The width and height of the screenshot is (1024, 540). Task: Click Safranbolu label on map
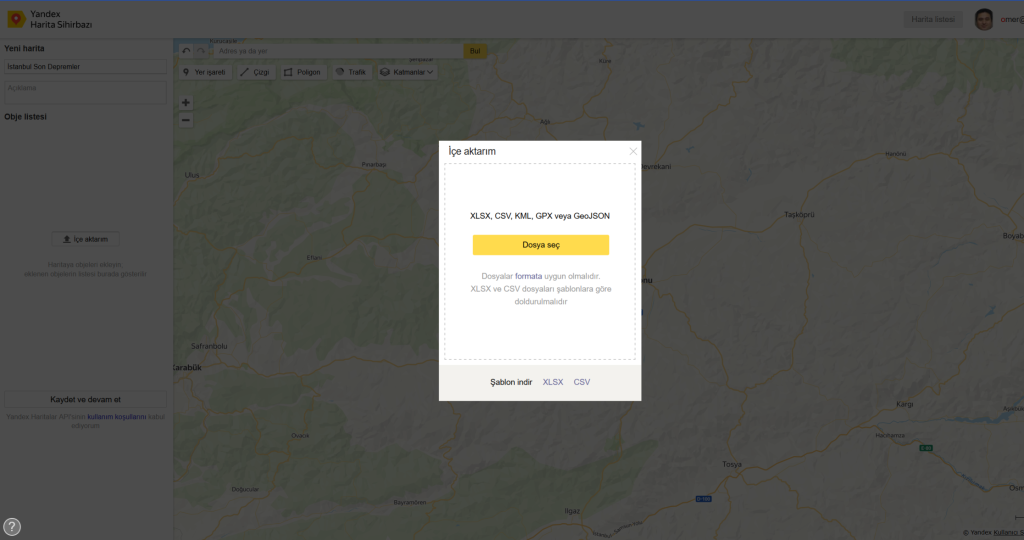209,346
